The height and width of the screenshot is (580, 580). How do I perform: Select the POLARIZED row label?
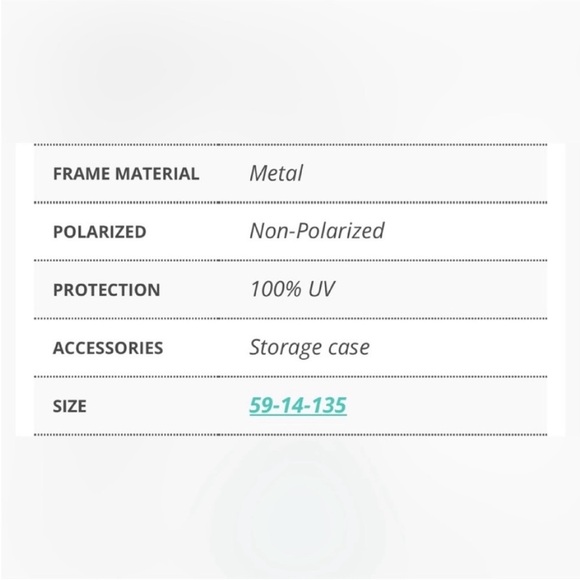click(x=100, y=232)
